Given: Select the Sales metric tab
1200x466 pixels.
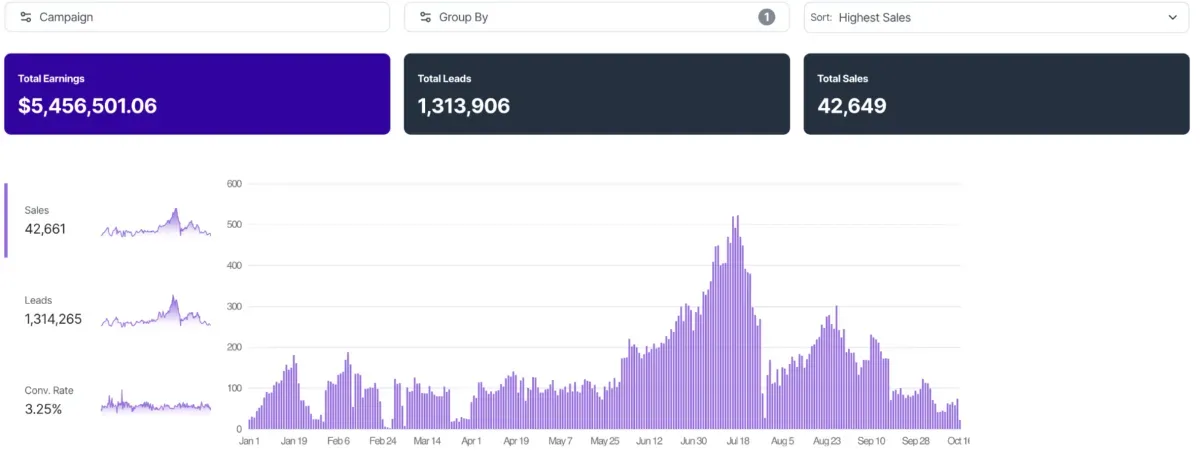Looking at the screenshot, I should tap(45, 220).
